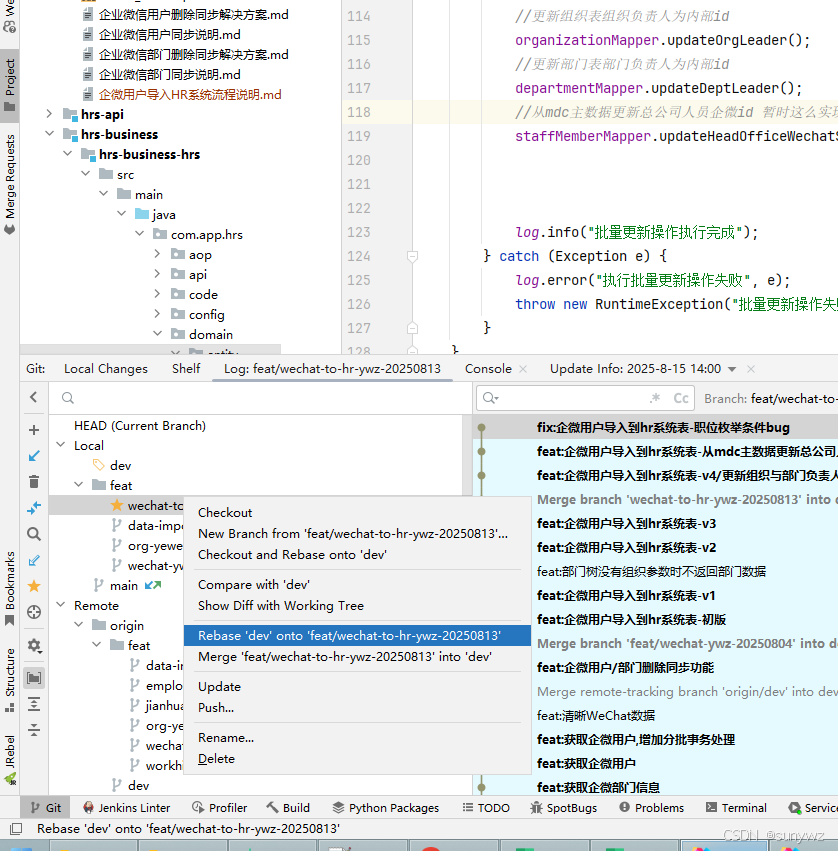Open the Bookmarks side panel
Image resolution: width=838 pixels, height=851 pixels.
click(x=10, y=588)
